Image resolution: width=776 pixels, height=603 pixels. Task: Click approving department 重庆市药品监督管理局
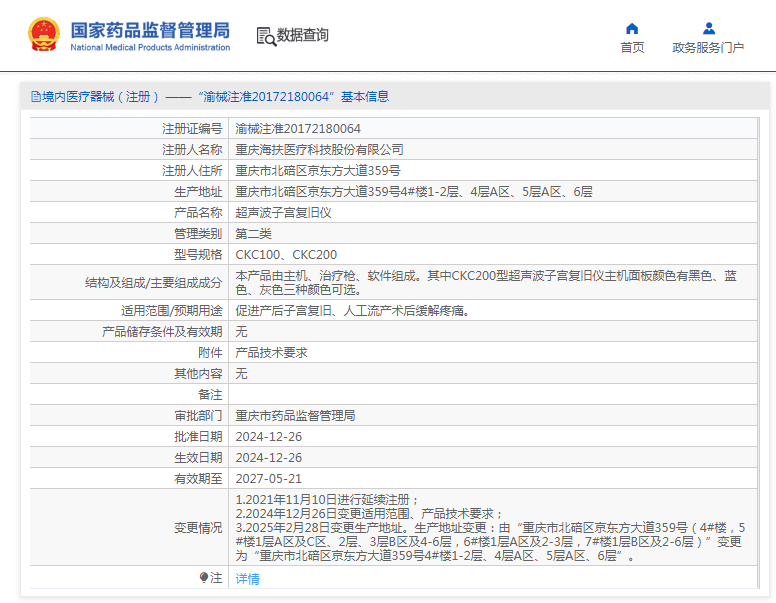click(x=295, y=416)
